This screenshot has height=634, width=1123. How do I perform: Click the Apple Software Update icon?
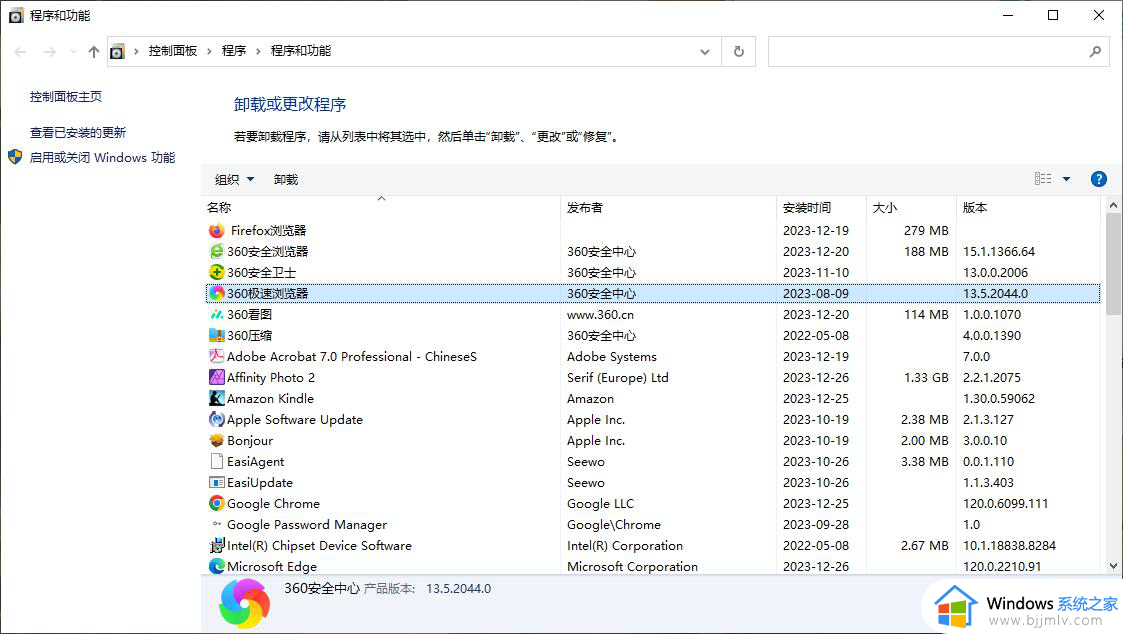(x=216, y=419)
